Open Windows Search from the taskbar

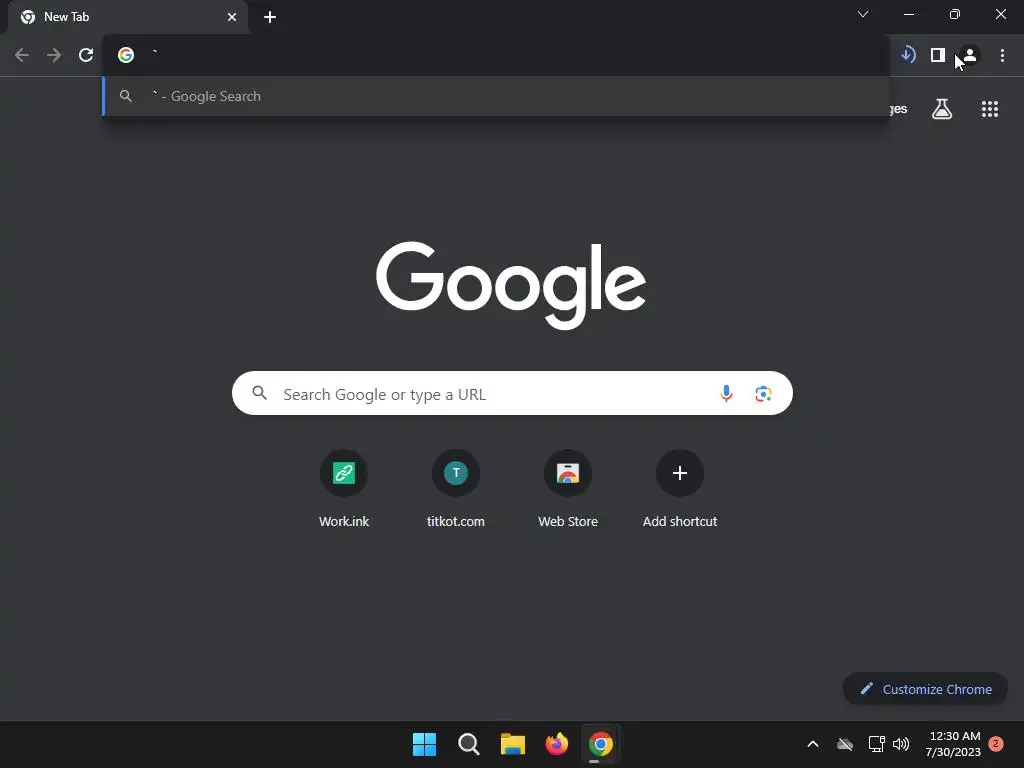coord(468,744)
